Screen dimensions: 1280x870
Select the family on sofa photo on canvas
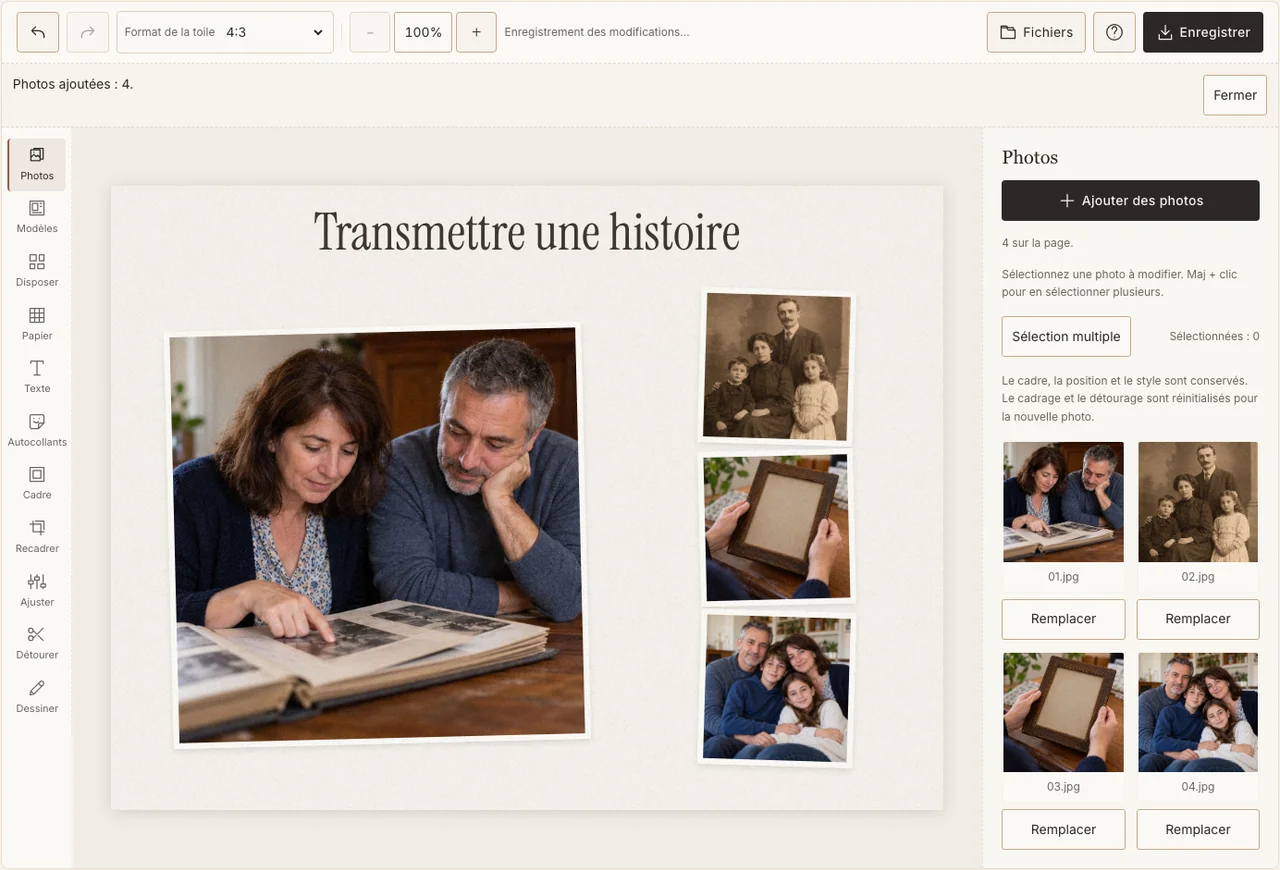pos(776,689)
